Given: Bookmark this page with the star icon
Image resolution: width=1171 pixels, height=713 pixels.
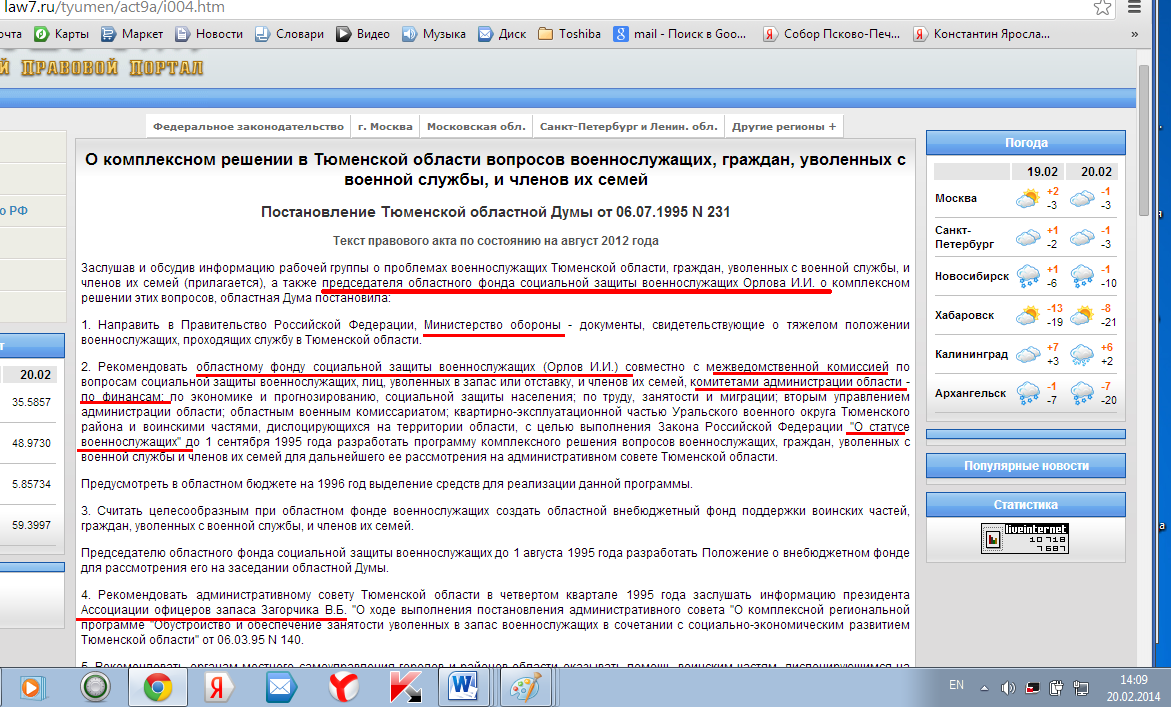Looking at the screenshot, I should [x=1102, y=7].
